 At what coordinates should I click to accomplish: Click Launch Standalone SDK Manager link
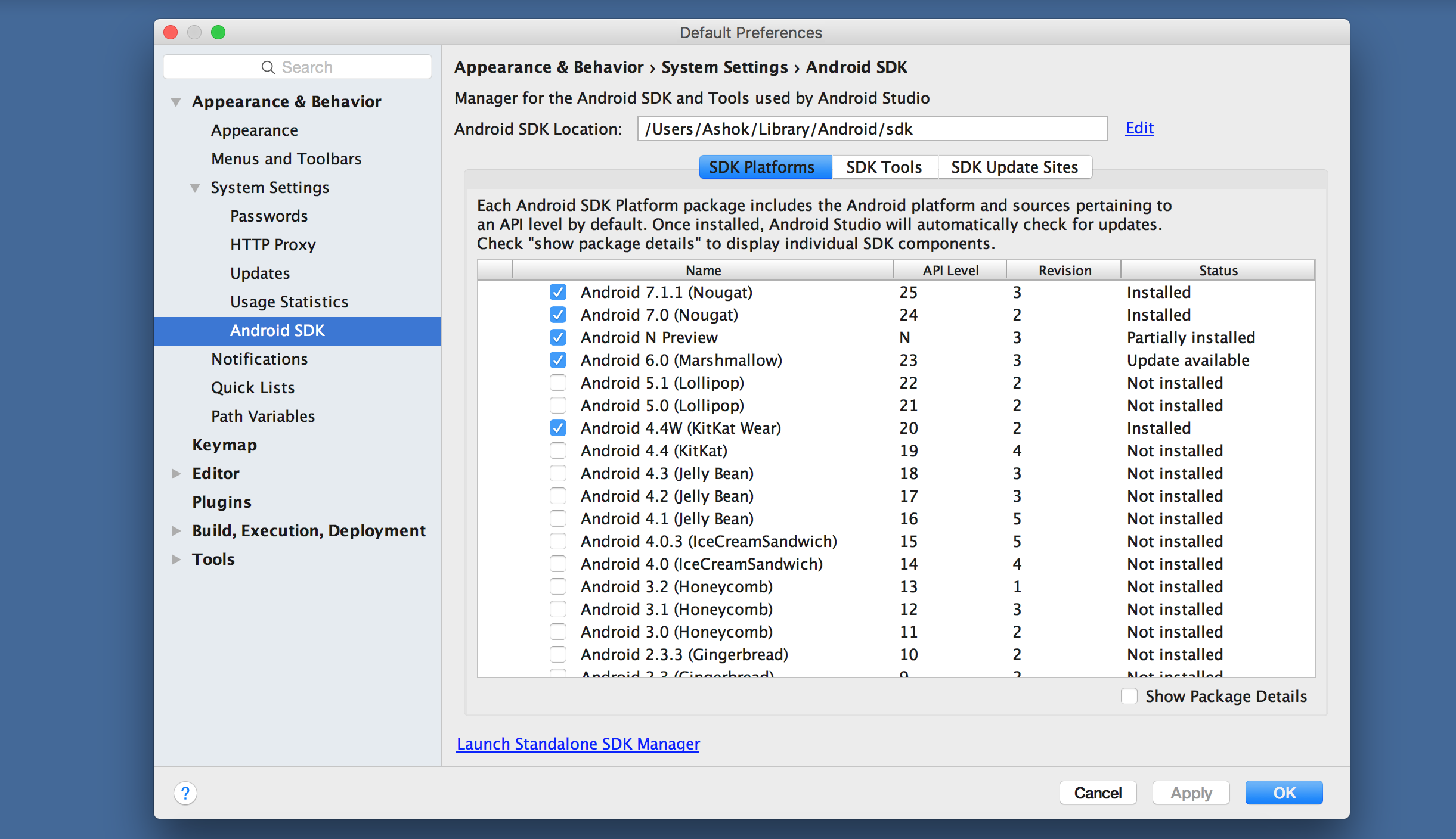click(x=578, y=744)
